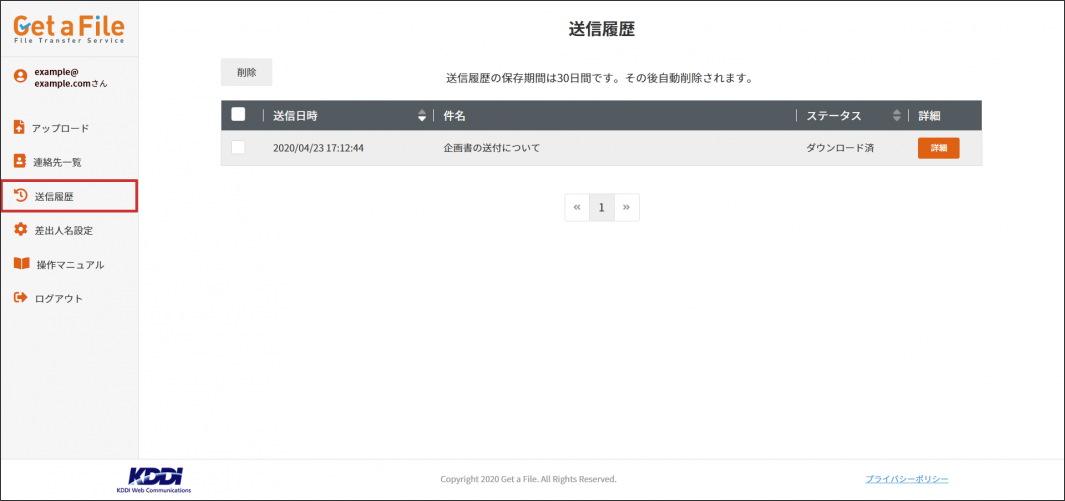This screenshot has width=1065, height=501.
Task: Go to previous page with « button
Action: 577,208
